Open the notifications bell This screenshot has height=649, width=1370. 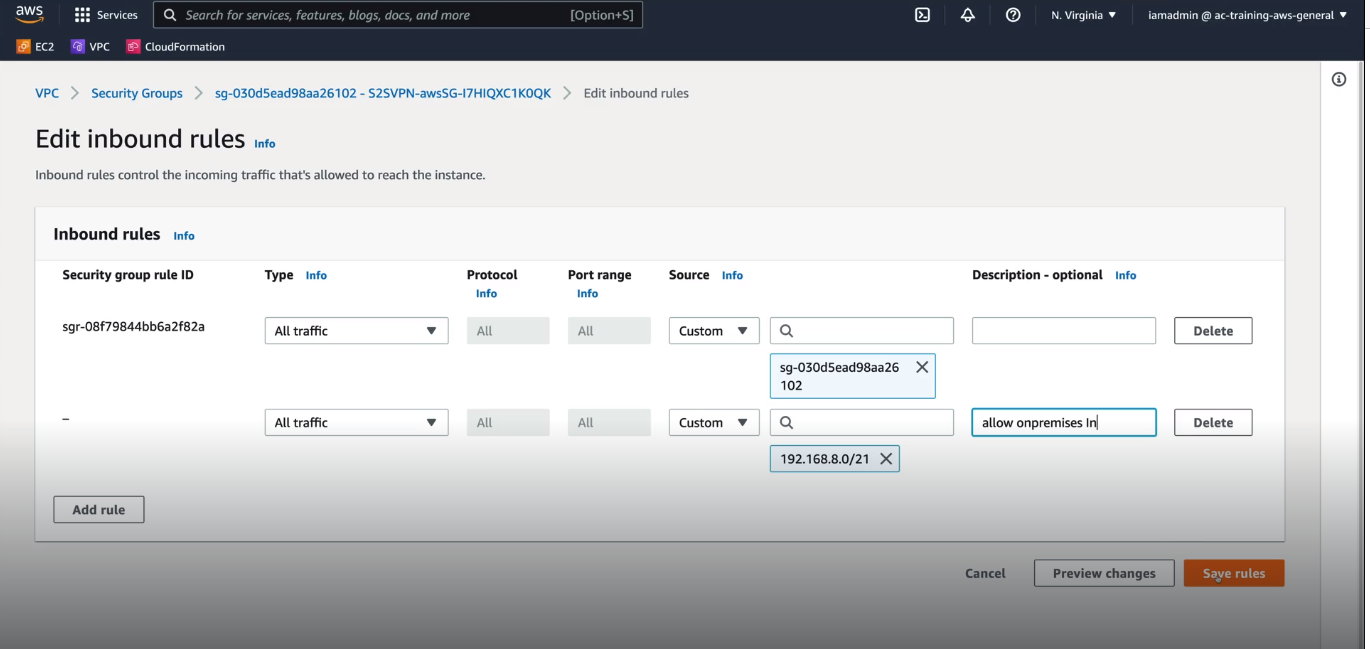click(967, 15)
